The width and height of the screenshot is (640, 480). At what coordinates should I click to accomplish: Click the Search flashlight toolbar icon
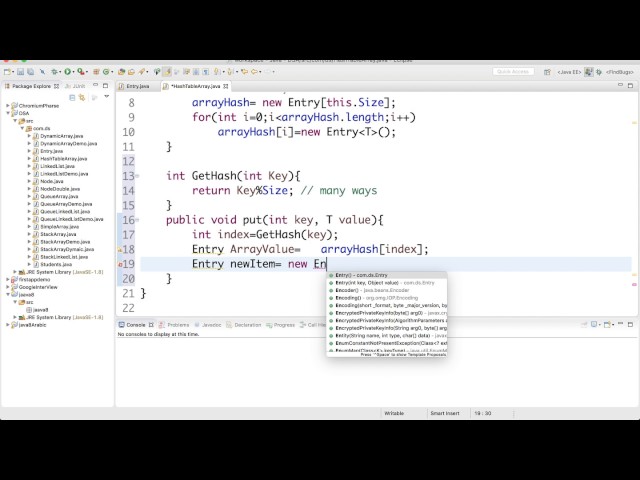coord(141,72)
